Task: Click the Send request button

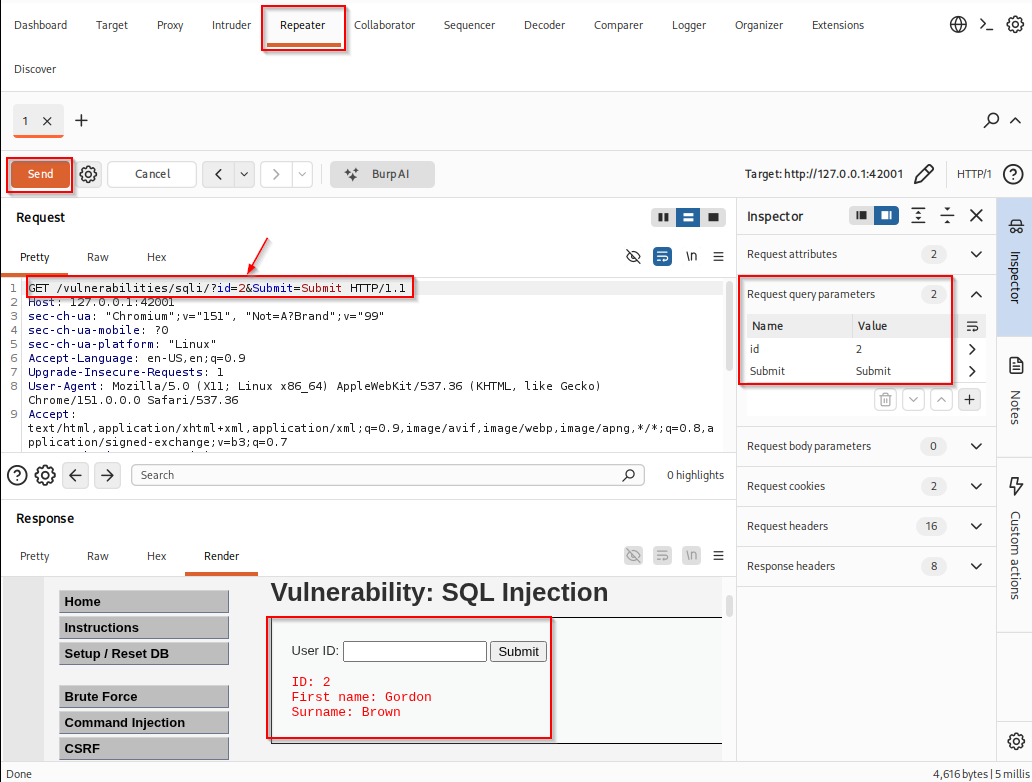Action: click(40, 174)
